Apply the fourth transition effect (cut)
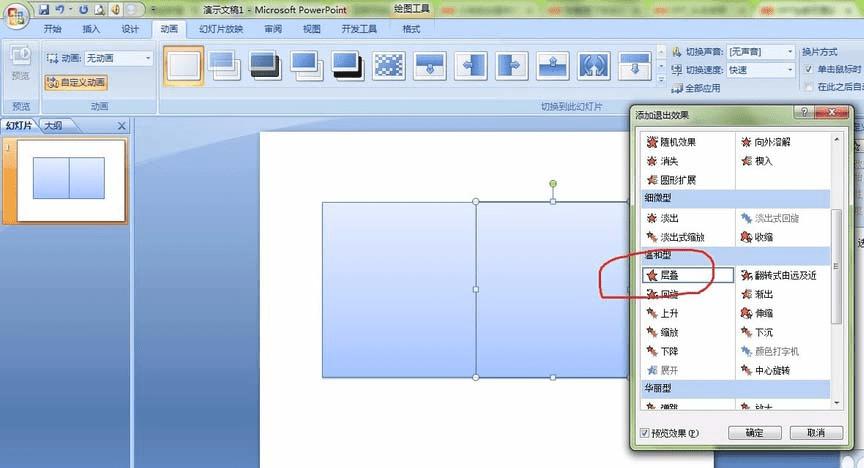Image resolution: width=864 pixels, height=468 pixels. (306, 66)
